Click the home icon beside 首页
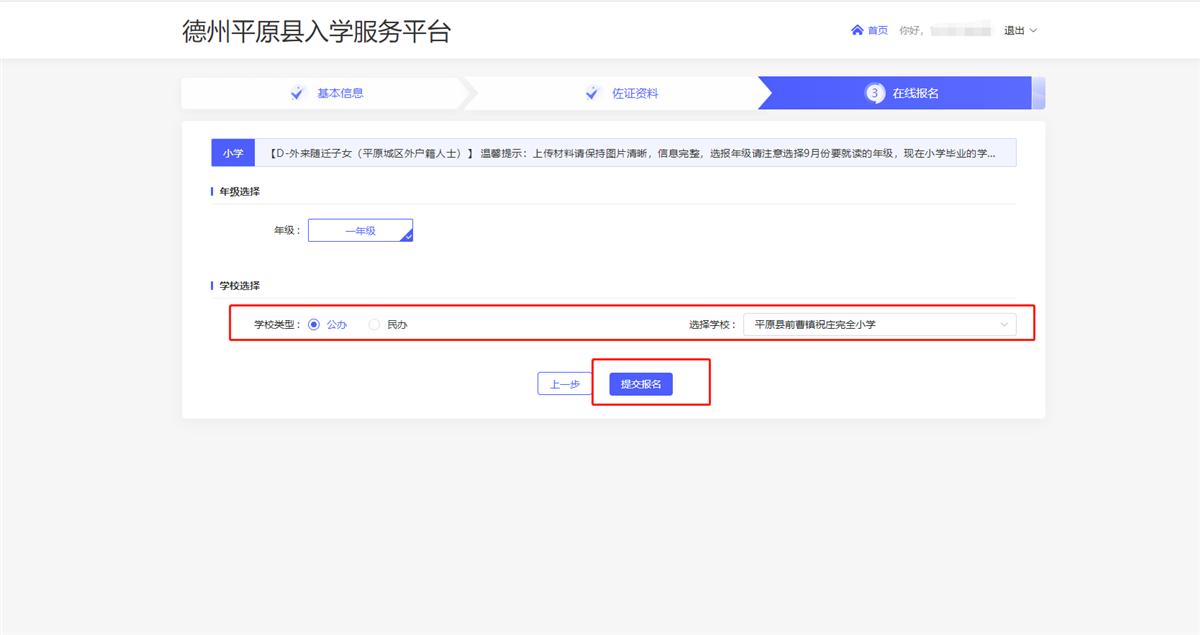The width and height of the screenshot is (1200, 635). pyautogui.click(x=857, y=30)
